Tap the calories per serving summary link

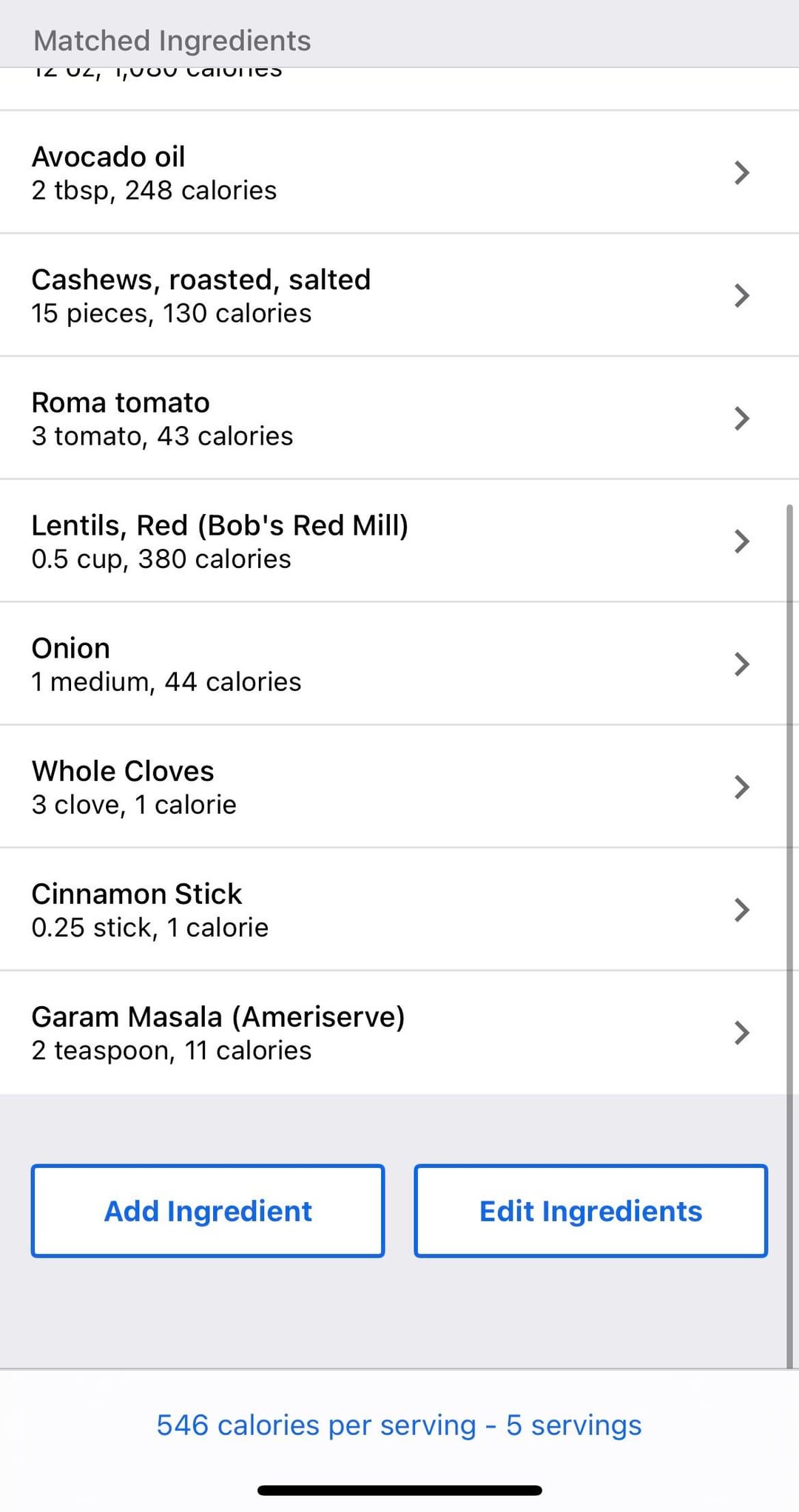pyautogui.click(x=399, y=1425)
